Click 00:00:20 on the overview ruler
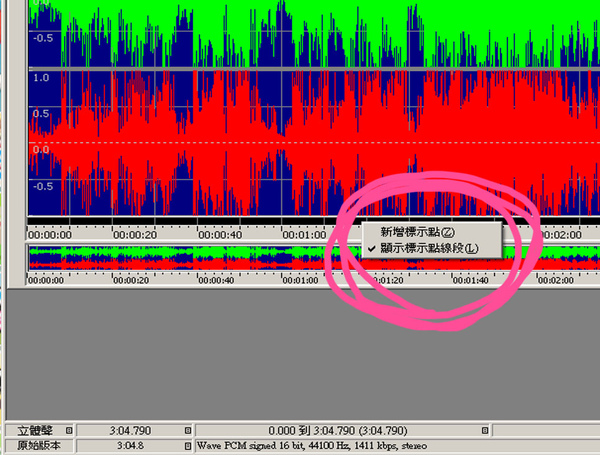Screen dimensions: 600x455 point(131,280)
